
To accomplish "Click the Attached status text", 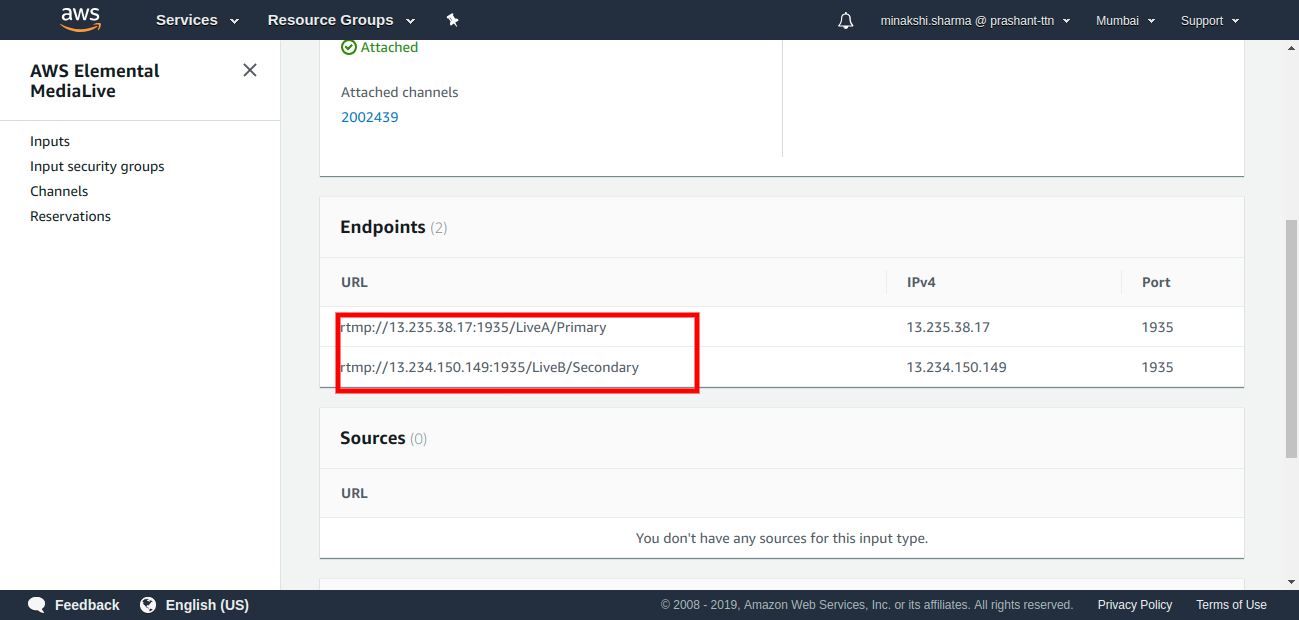I will tap(389, 47).
